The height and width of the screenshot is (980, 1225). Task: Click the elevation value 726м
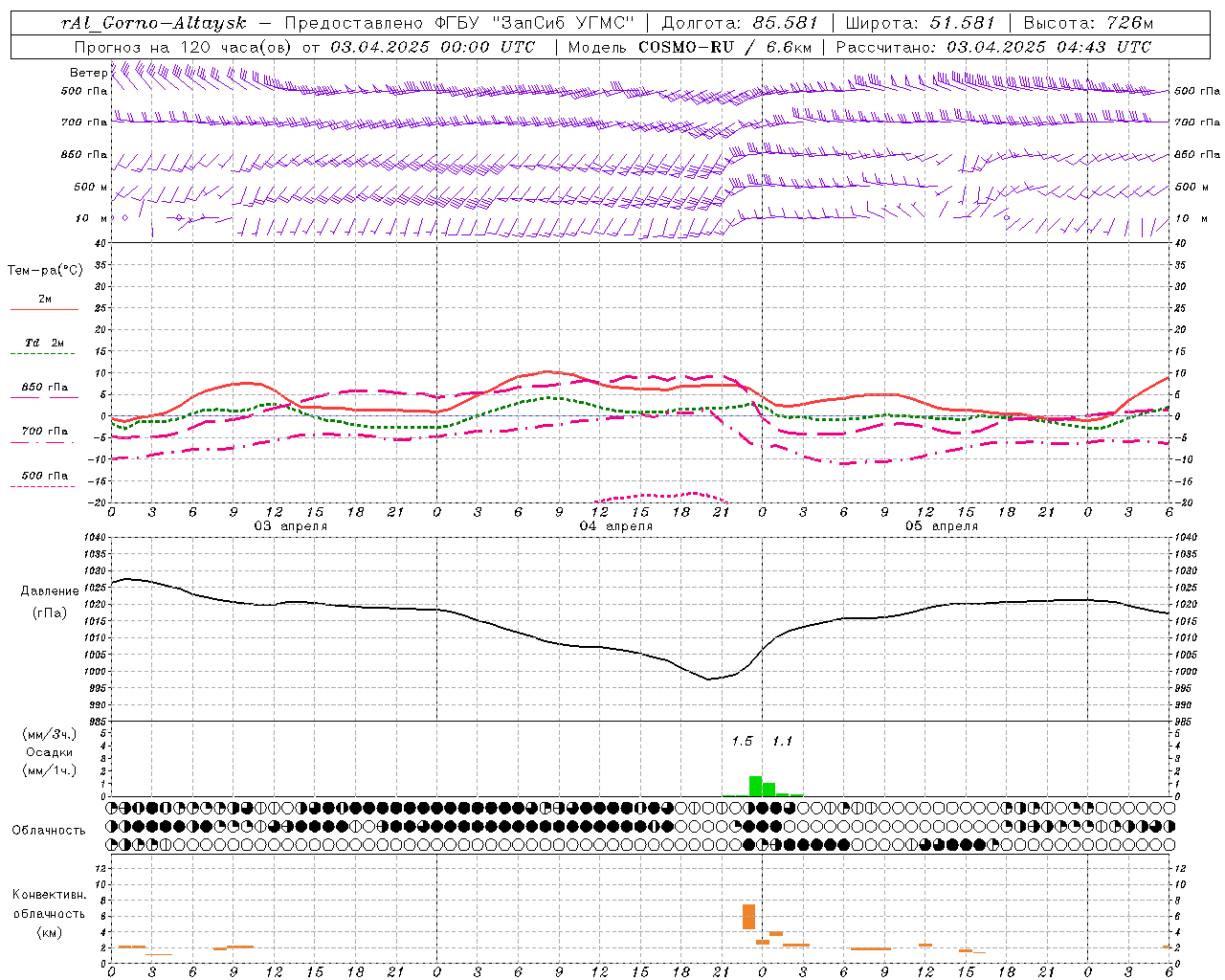pos(1128,23)
